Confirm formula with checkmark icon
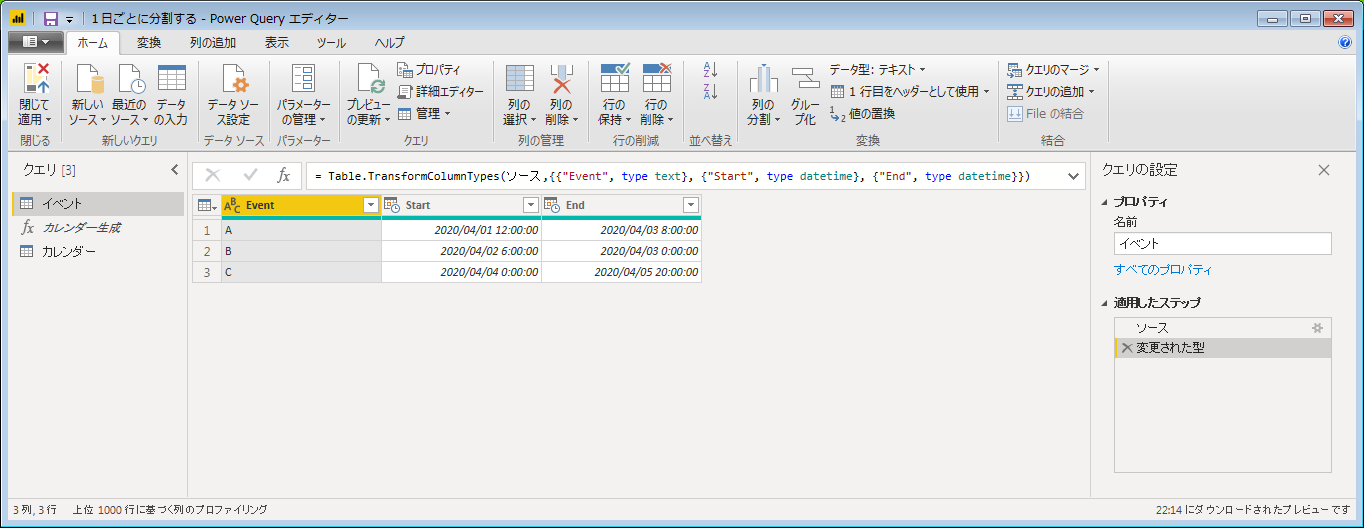 tap(250, 175)
